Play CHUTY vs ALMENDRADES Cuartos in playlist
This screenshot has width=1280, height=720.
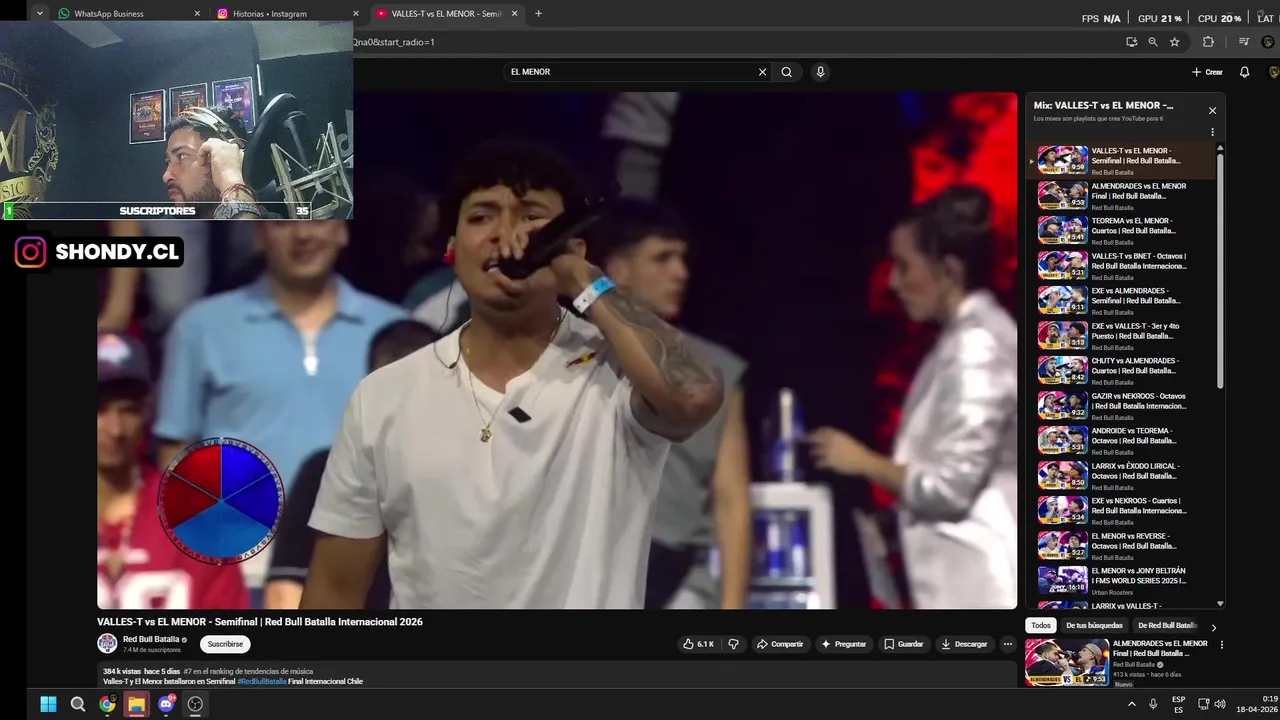click(1121, 370)
